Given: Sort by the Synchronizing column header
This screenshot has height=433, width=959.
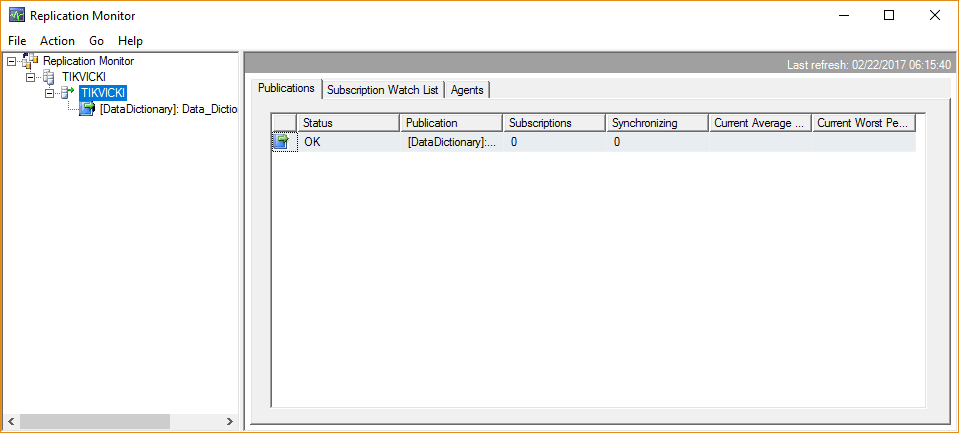Looking at the screenshot, I should pos(657,123).
